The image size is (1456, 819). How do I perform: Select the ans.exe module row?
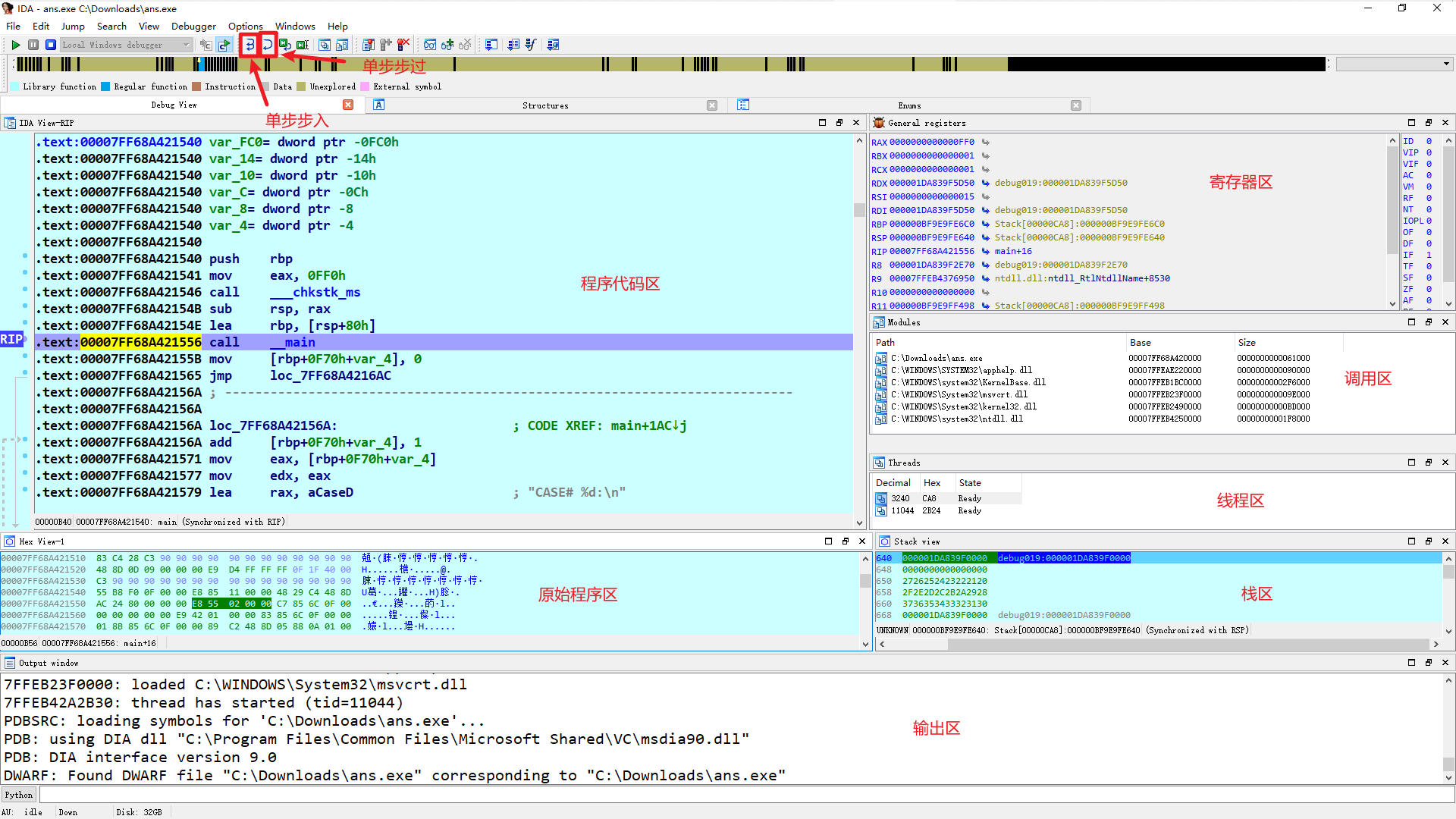tap(937, 358)
